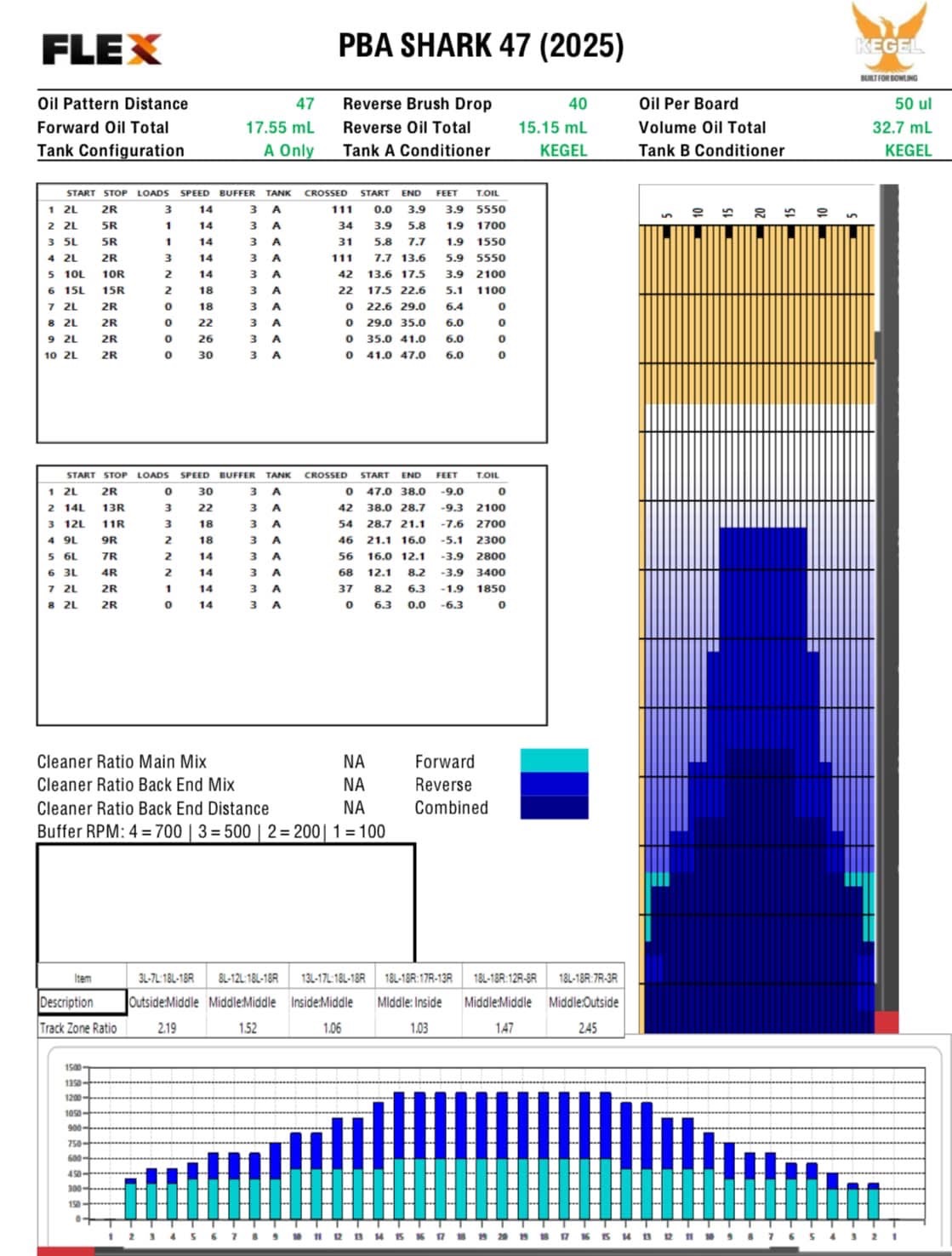Screen dimensions: 952x1256
Task: Click the Track Zone Ratio value 2.45
Action: click(x=587, y=1028)
